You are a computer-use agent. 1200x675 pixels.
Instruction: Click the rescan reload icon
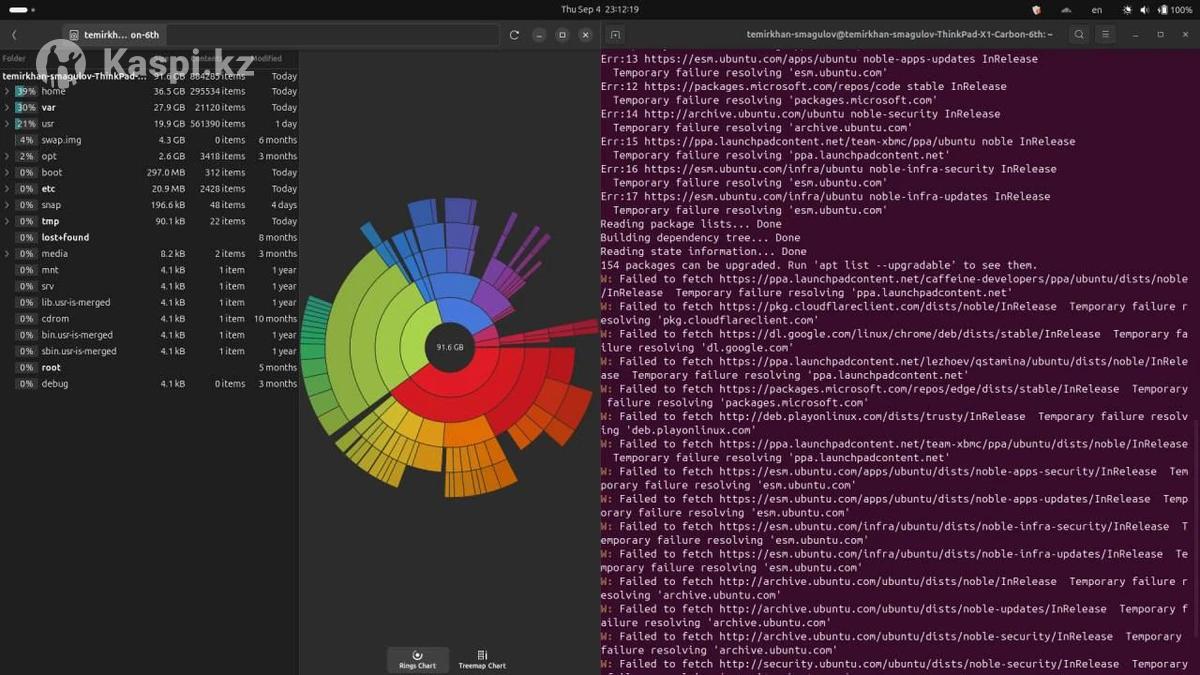[514, 35]
